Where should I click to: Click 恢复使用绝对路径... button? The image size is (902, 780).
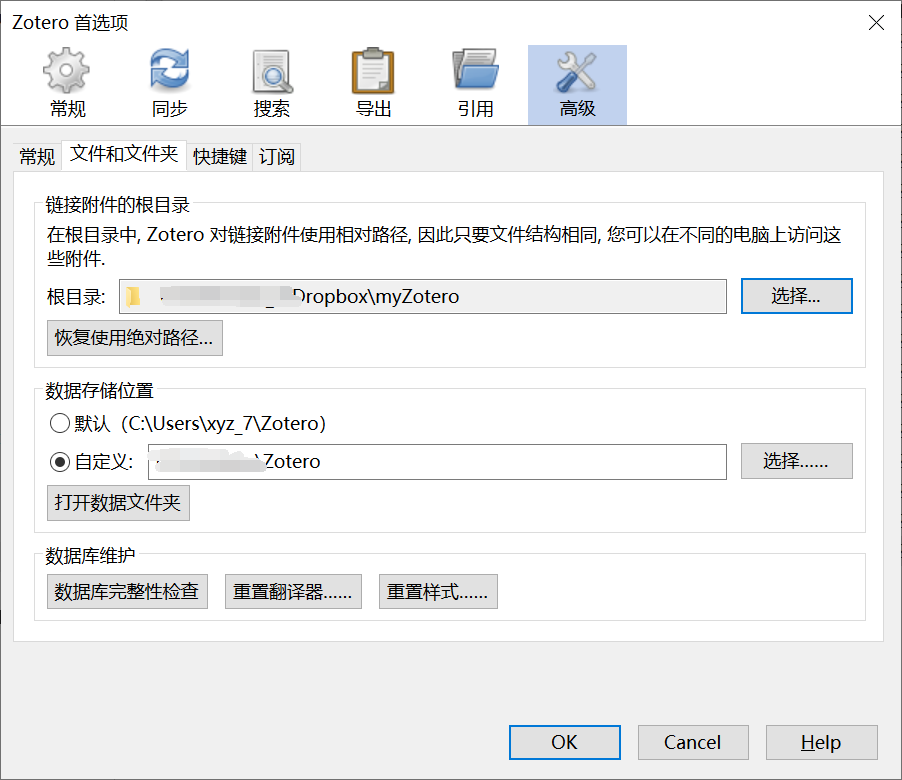click(135, 338)
